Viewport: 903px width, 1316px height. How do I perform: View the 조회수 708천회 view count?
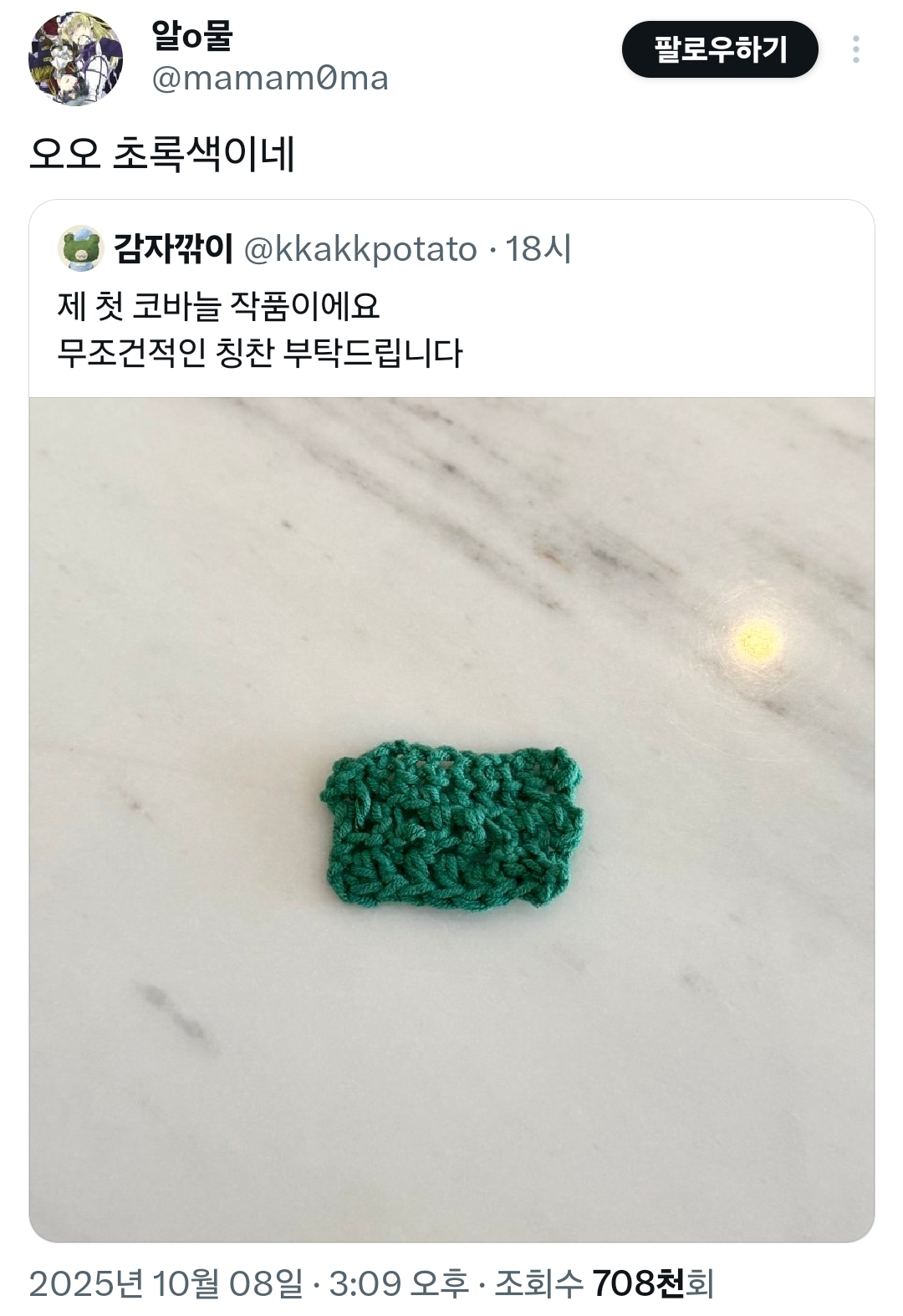pyautogui.click(x=604, y=1283)
